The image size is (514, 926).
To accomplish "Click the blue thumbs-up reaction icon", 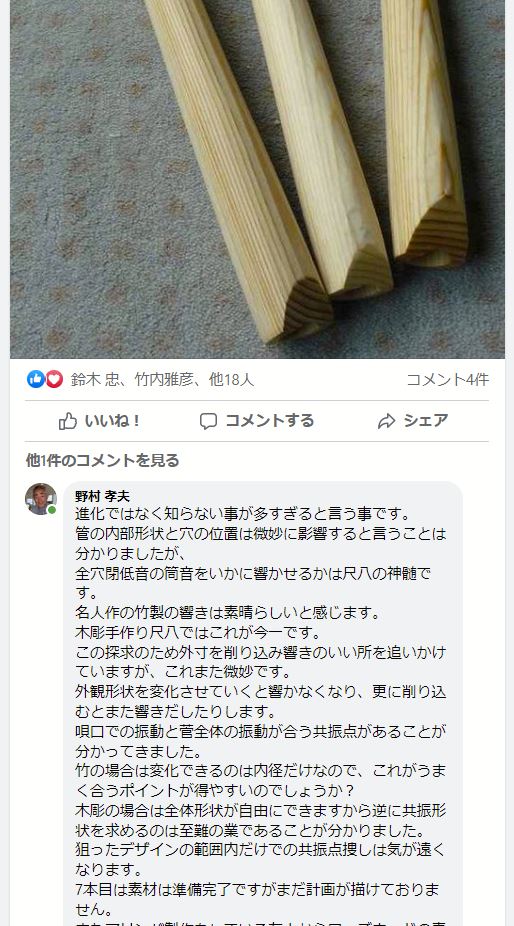I will [x=35, y=379].
